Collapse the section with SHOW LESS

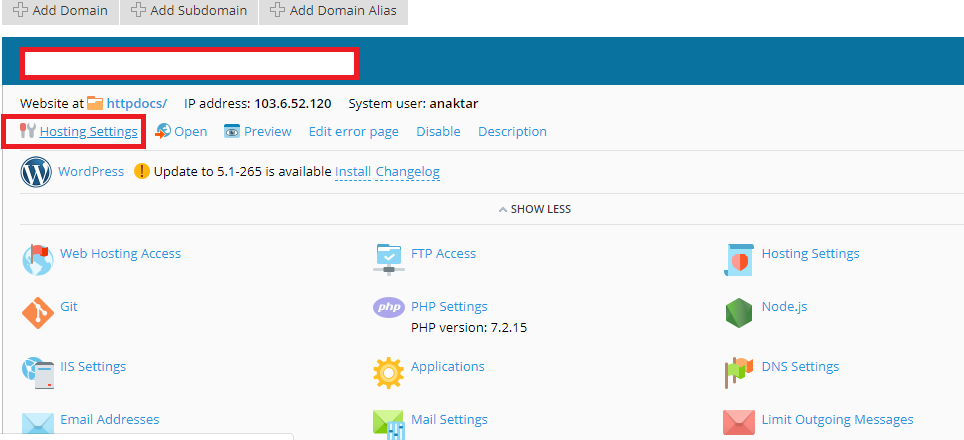click(x=534, y=209)
